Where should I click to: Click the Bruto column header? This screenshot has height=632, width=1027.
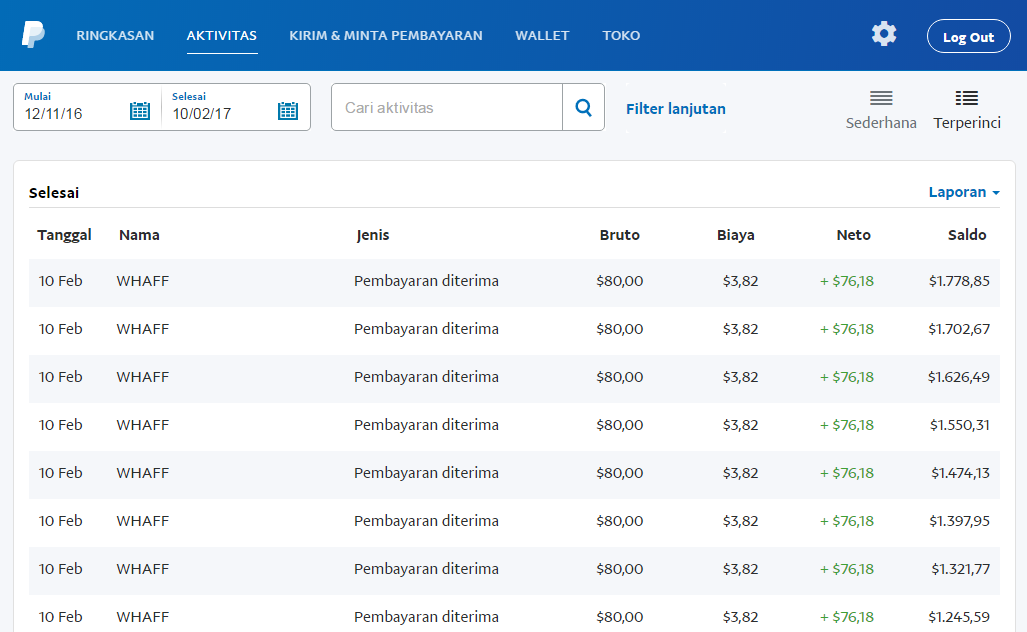620,235
